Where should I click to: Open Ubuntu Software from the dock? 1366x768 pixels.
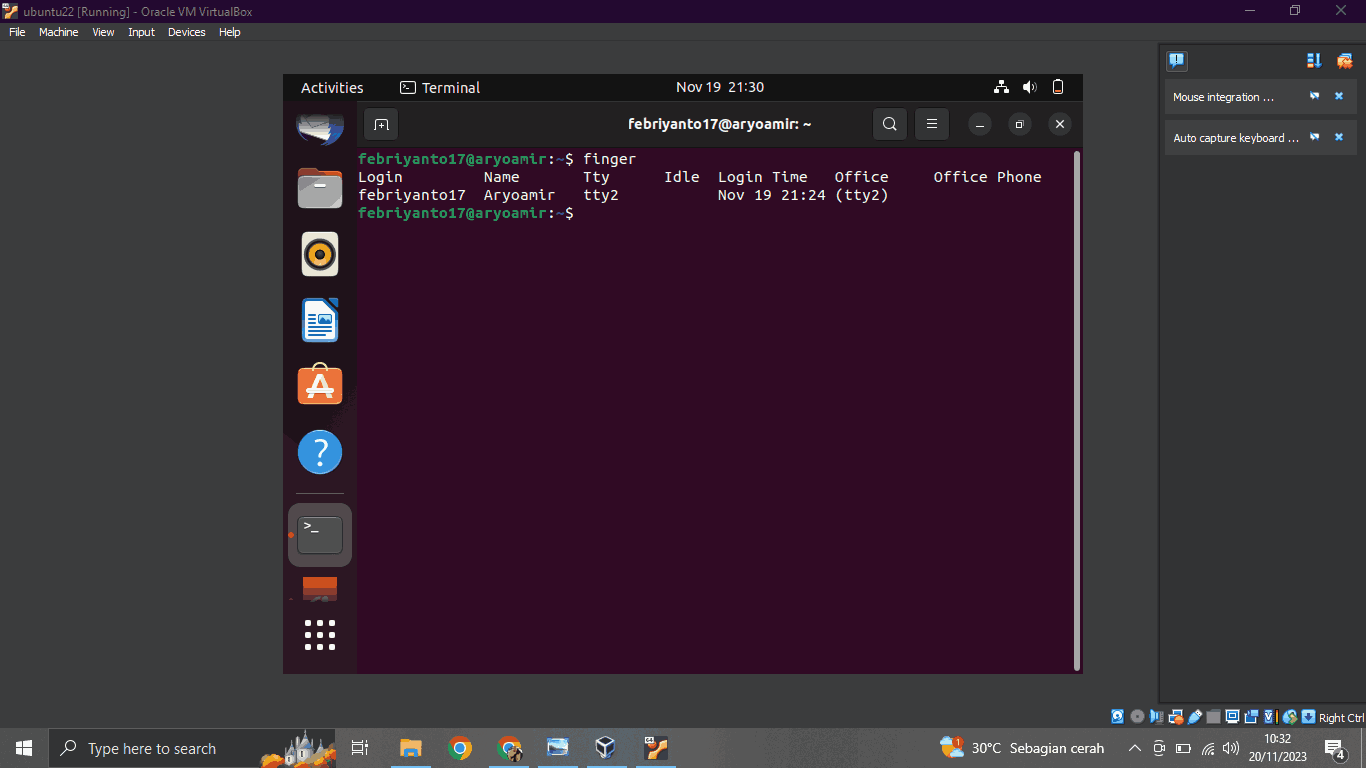click(320, 385)
